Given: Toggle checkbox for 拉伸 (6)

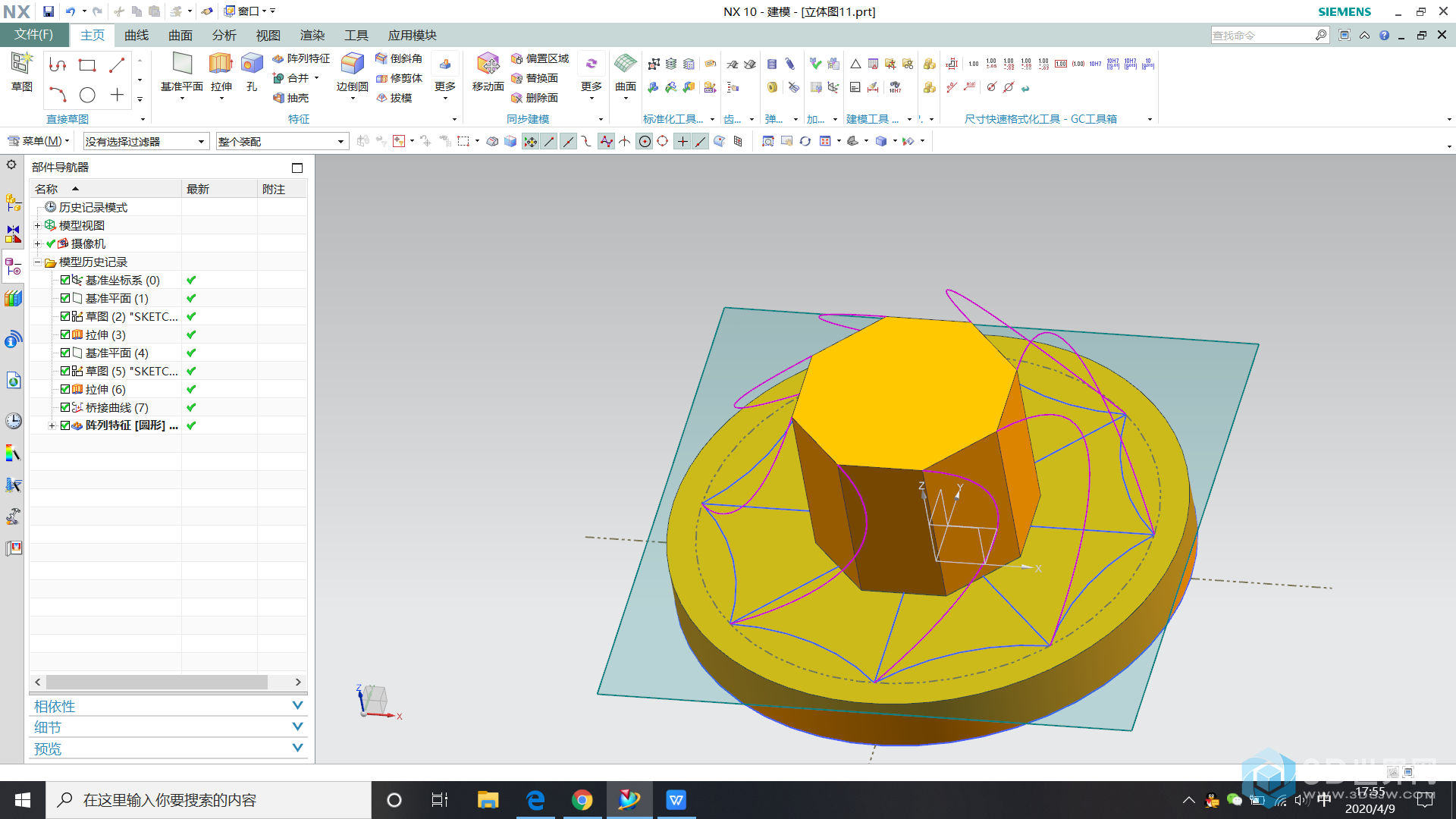Looking at the screenshot, I should coord(65,389).
